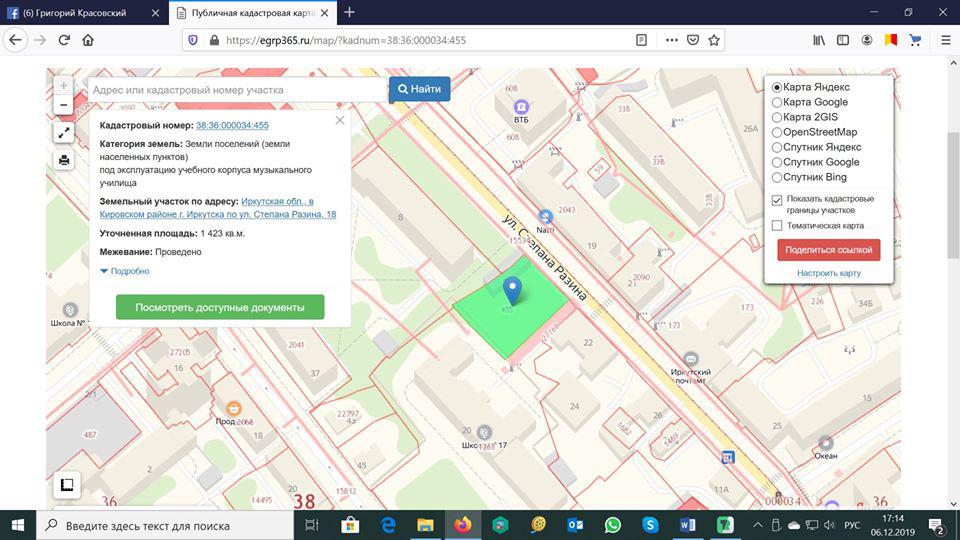Open Word from taskbar
The height and width of the screenshot is (540, 960).
click(x=688, y=525)
